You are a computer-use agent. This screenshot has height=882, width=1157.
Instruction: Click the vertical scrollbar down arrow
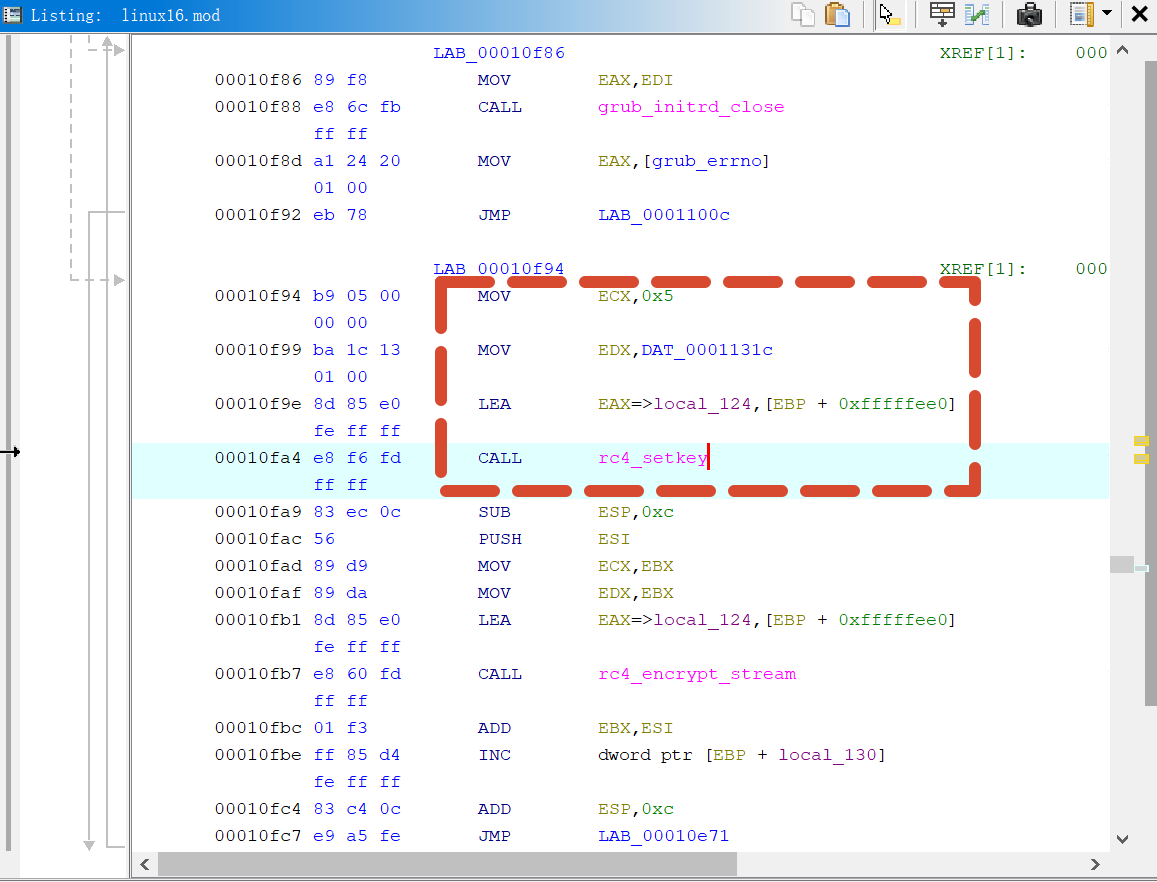point(1122,839)
